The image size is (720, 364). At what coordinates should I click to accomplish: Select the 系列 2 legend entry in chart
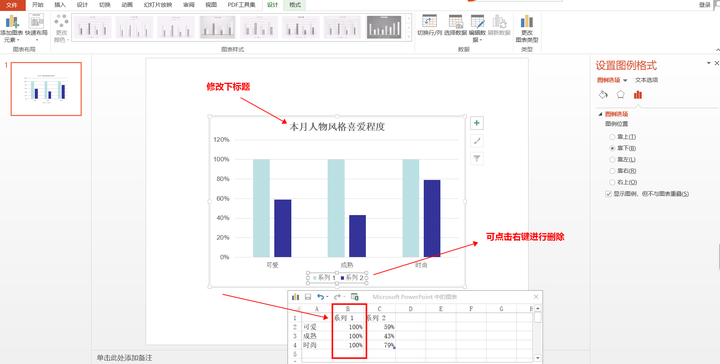352,278
